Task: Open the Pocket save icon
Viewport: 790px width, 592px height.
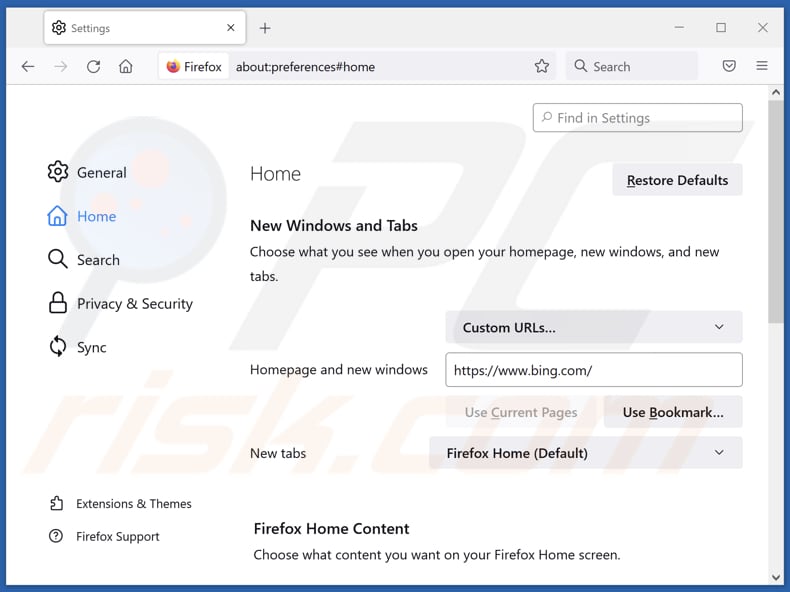Action: coord(729,67)
